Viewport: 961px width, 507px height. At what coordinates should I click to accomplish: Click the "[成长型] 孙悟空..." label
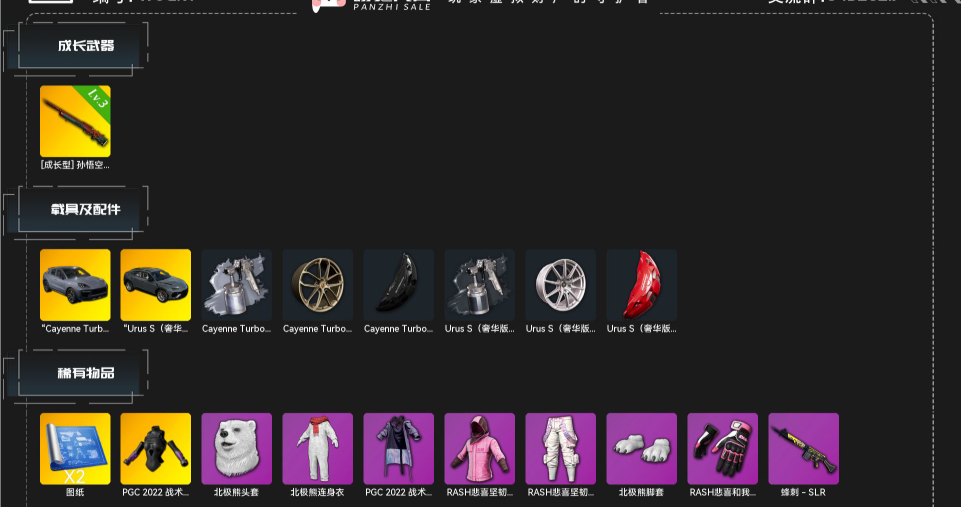pyautogui.click(x=75, y=165)
